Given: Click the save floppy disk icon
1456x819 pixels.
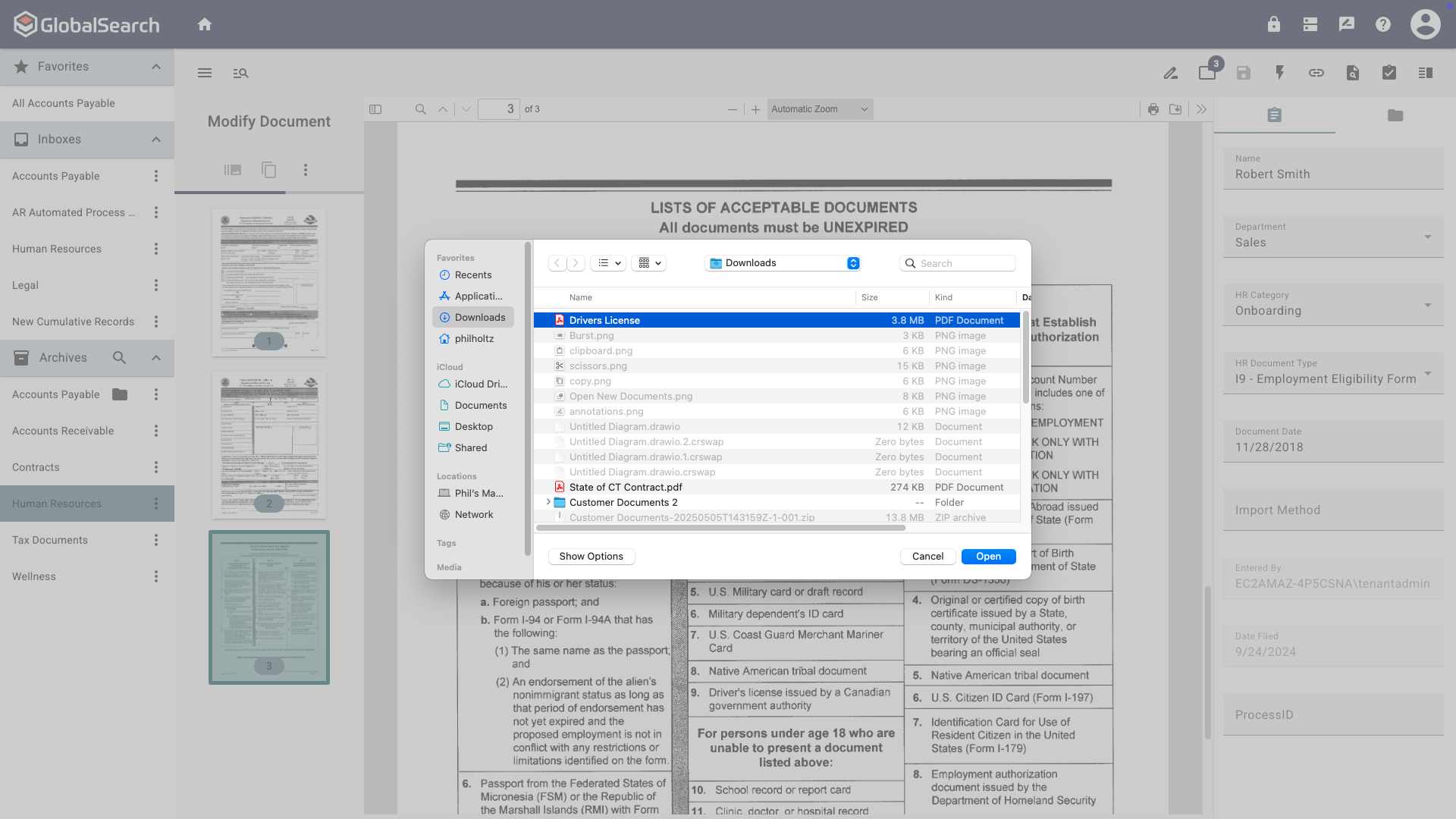Looking at the screenshot, I should click(x=1243, y=73).
